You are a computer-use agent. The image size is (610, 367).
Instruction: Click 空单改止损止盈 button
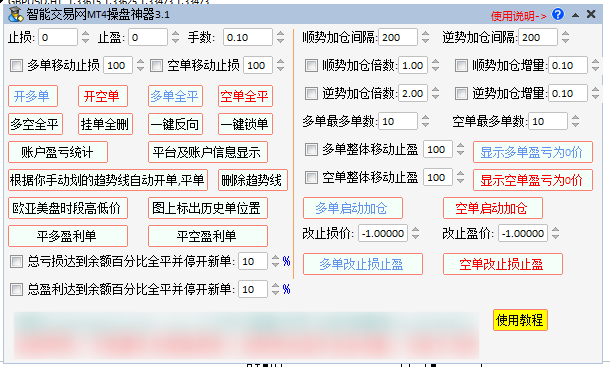(x=503, y=264)
